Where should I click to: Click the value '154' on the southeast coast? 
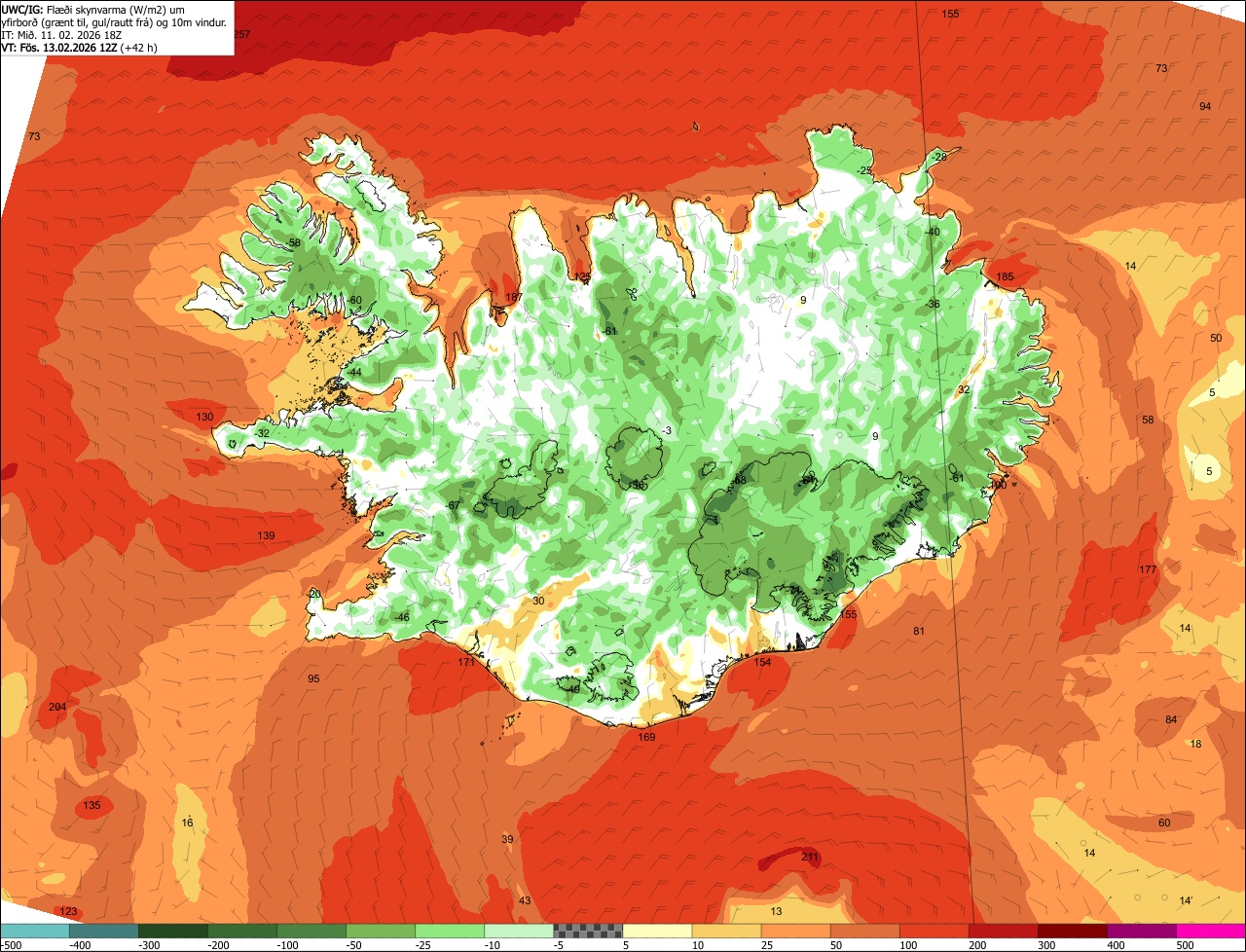(x=762, y=662)
